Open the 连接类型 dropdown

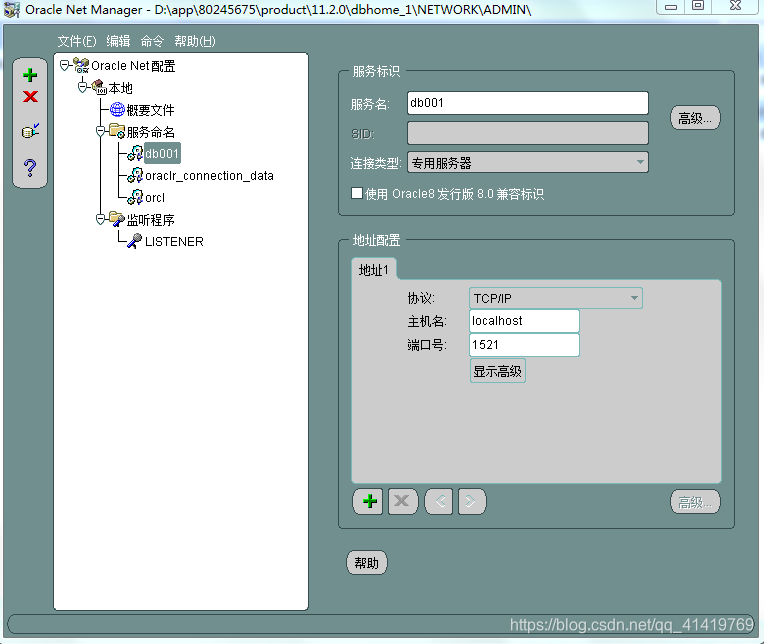(528, 162)
